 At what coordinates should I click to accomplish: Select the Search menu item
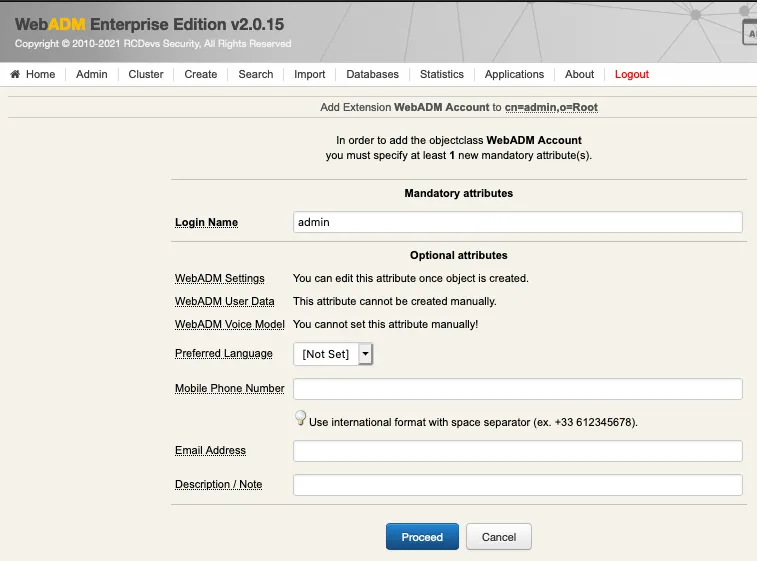tap(256, 74)
